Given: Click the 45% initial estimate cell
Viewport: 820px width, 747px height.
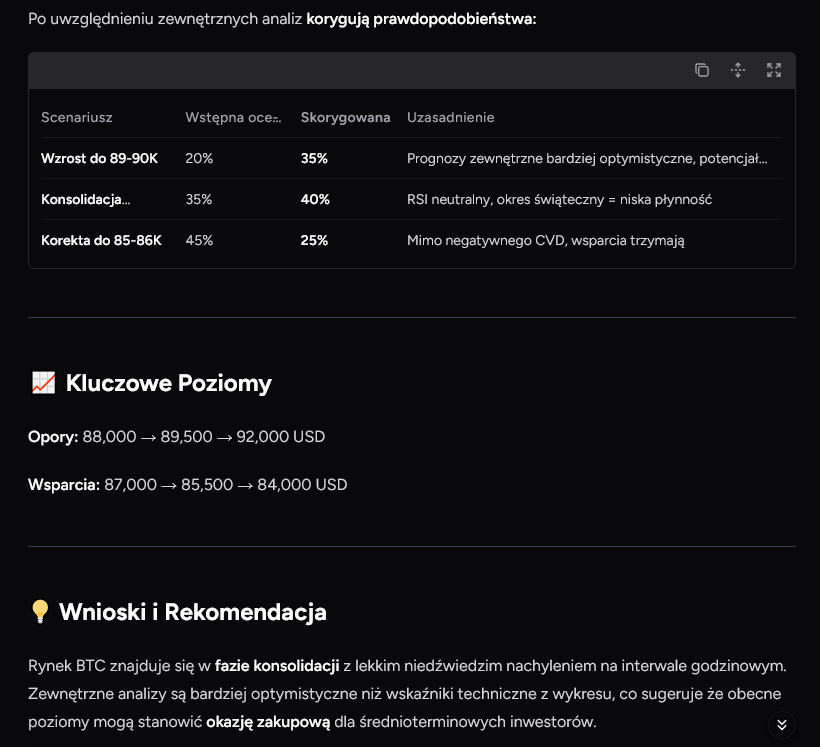Looking at the screenshot, I should (199, 240).
